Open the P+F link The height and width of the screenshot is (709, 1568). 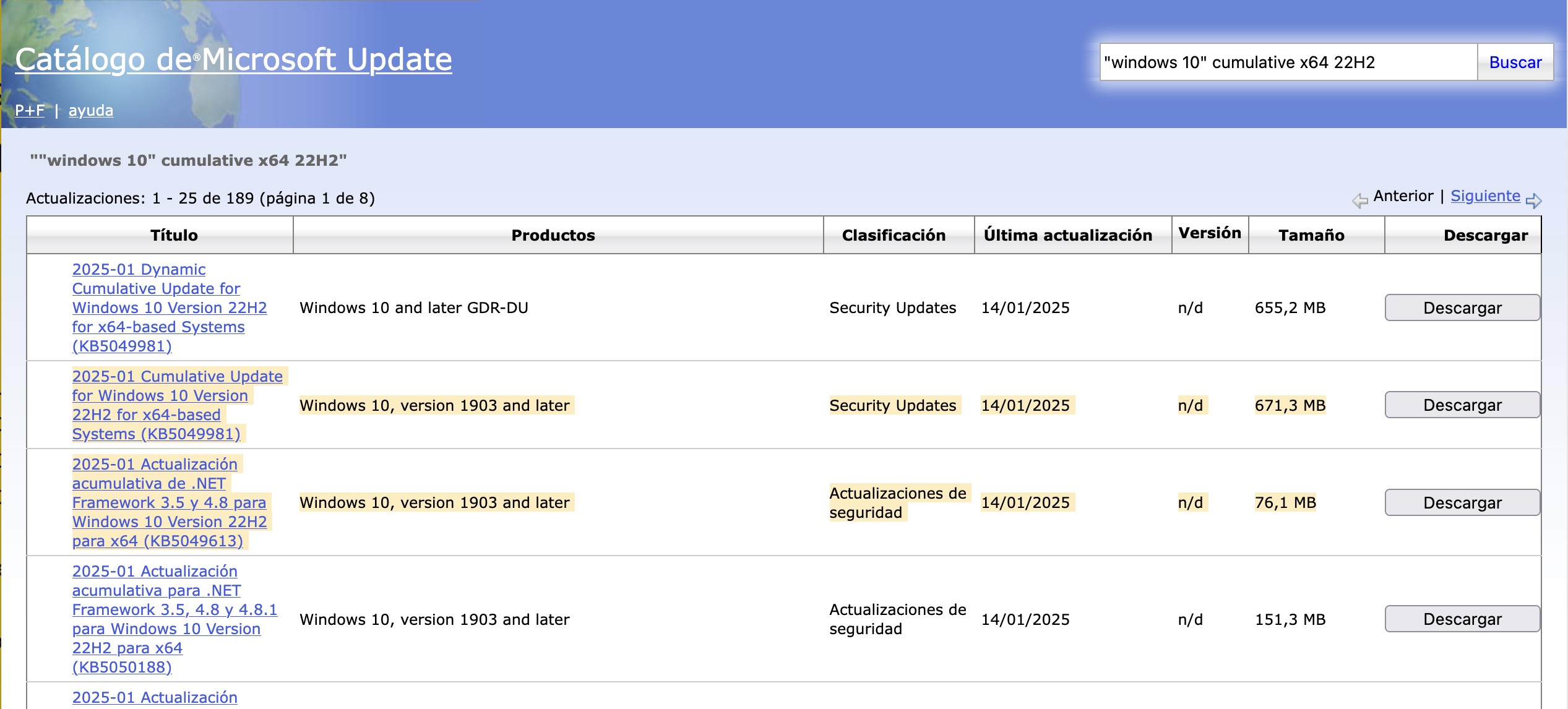[30, 110]
